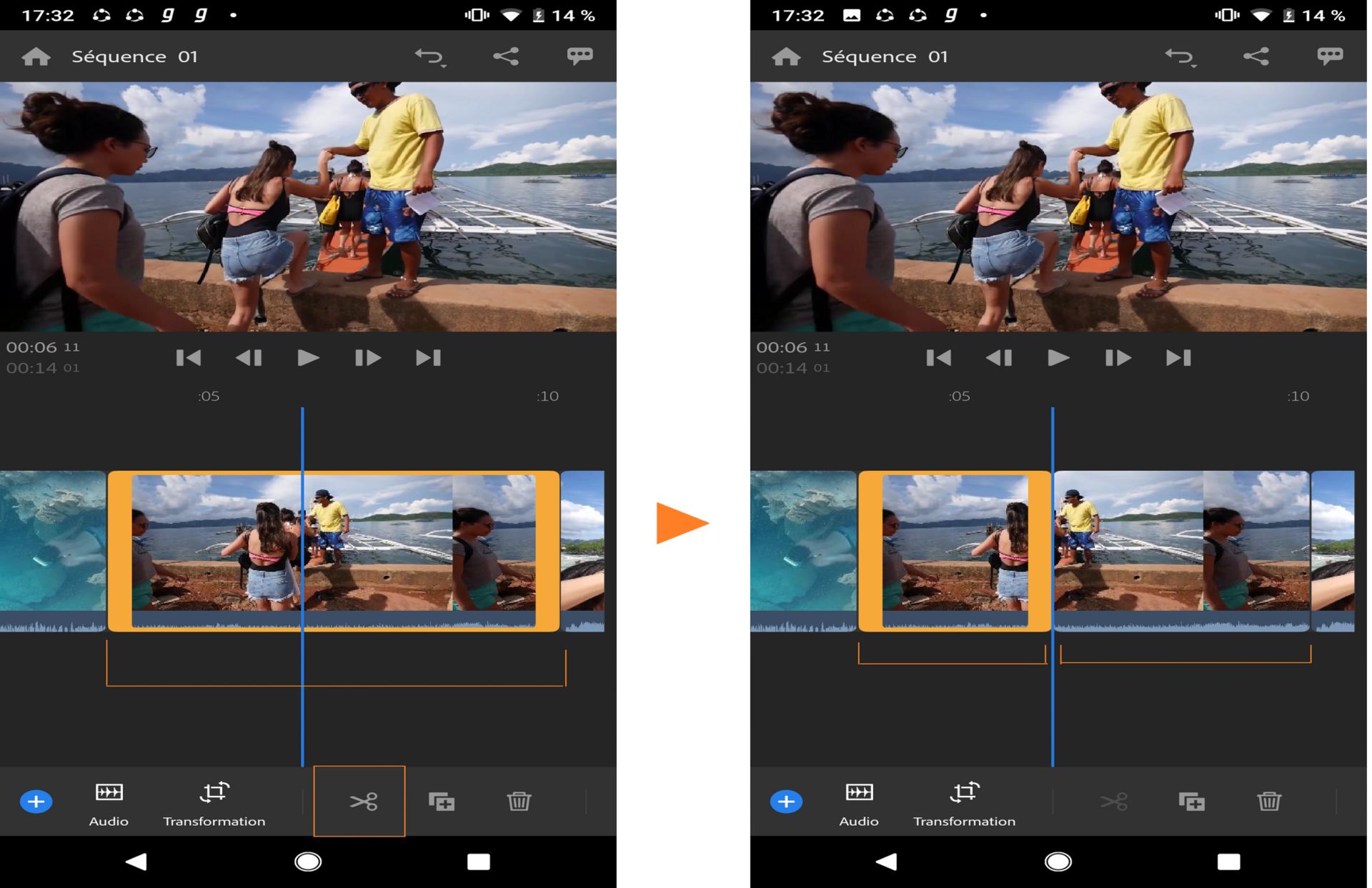Tap Android back button on left phone

pyautogui.click(x=136, y=862)
